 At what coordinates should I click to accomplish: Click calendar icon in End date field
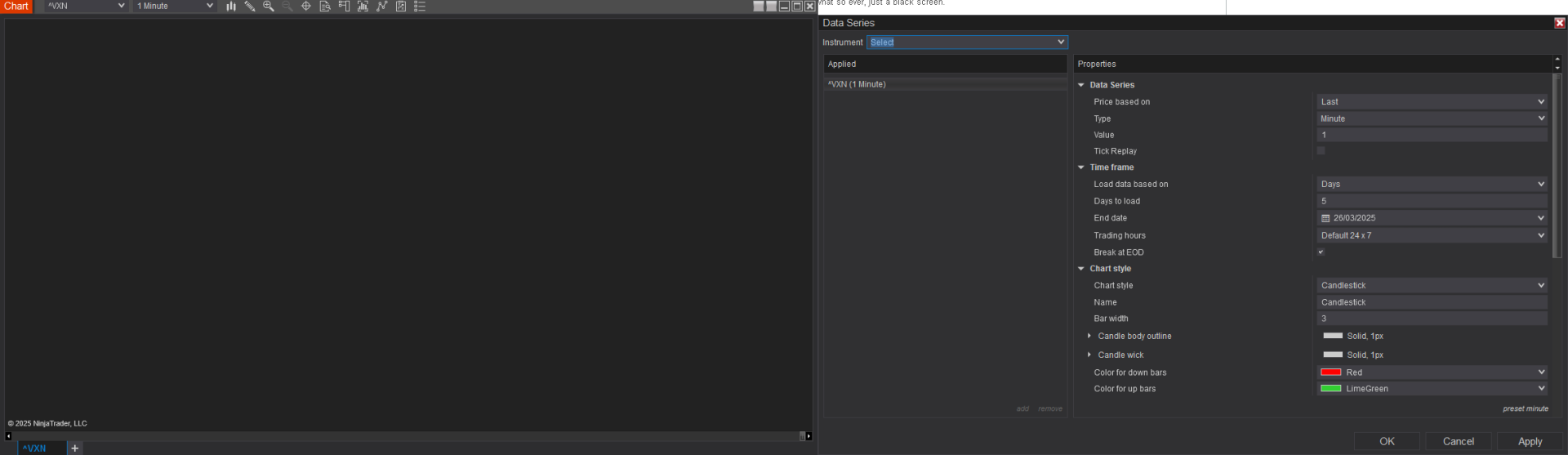pos(1325,218)
